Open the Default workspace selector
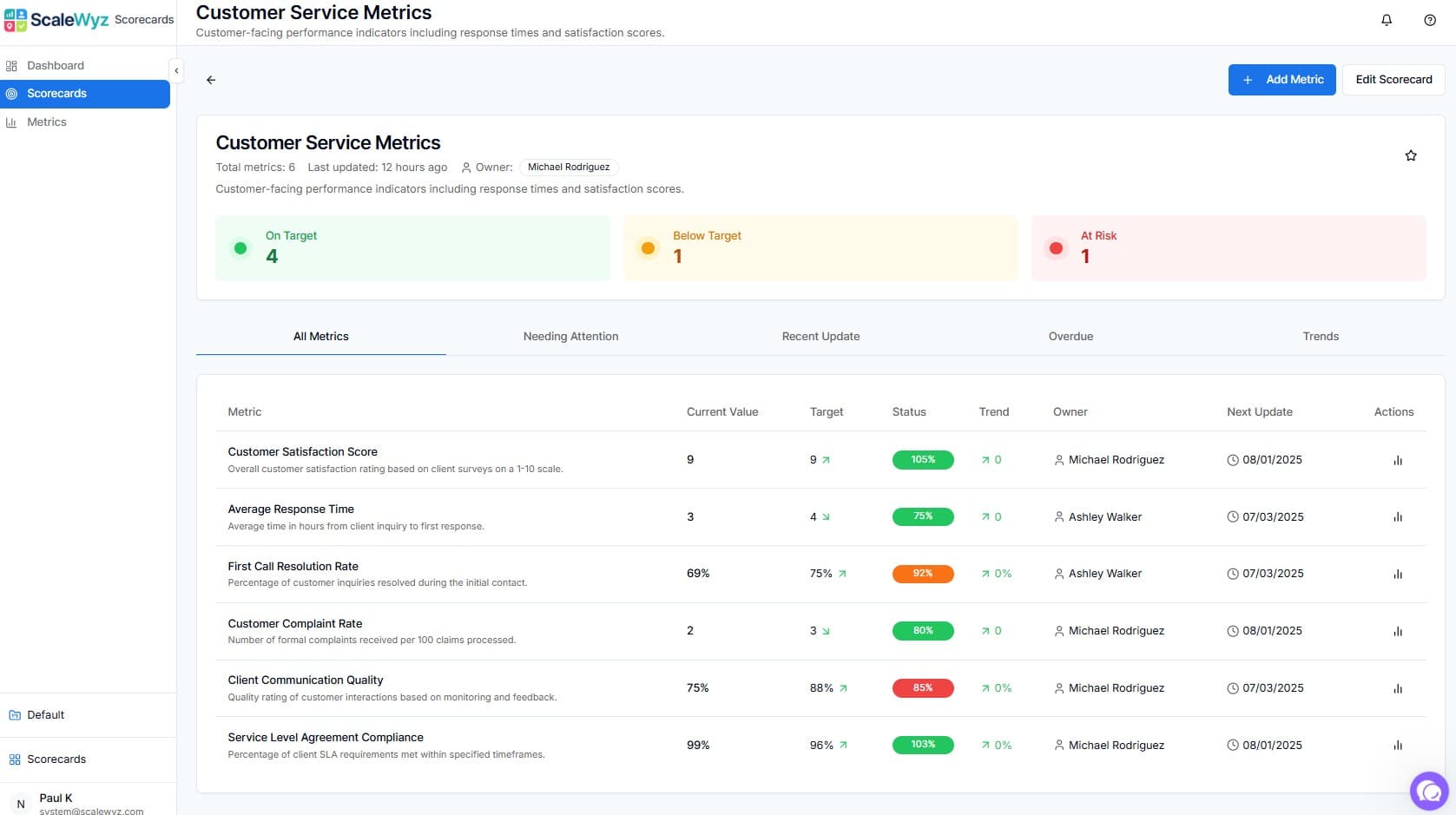 click(46, 714)
